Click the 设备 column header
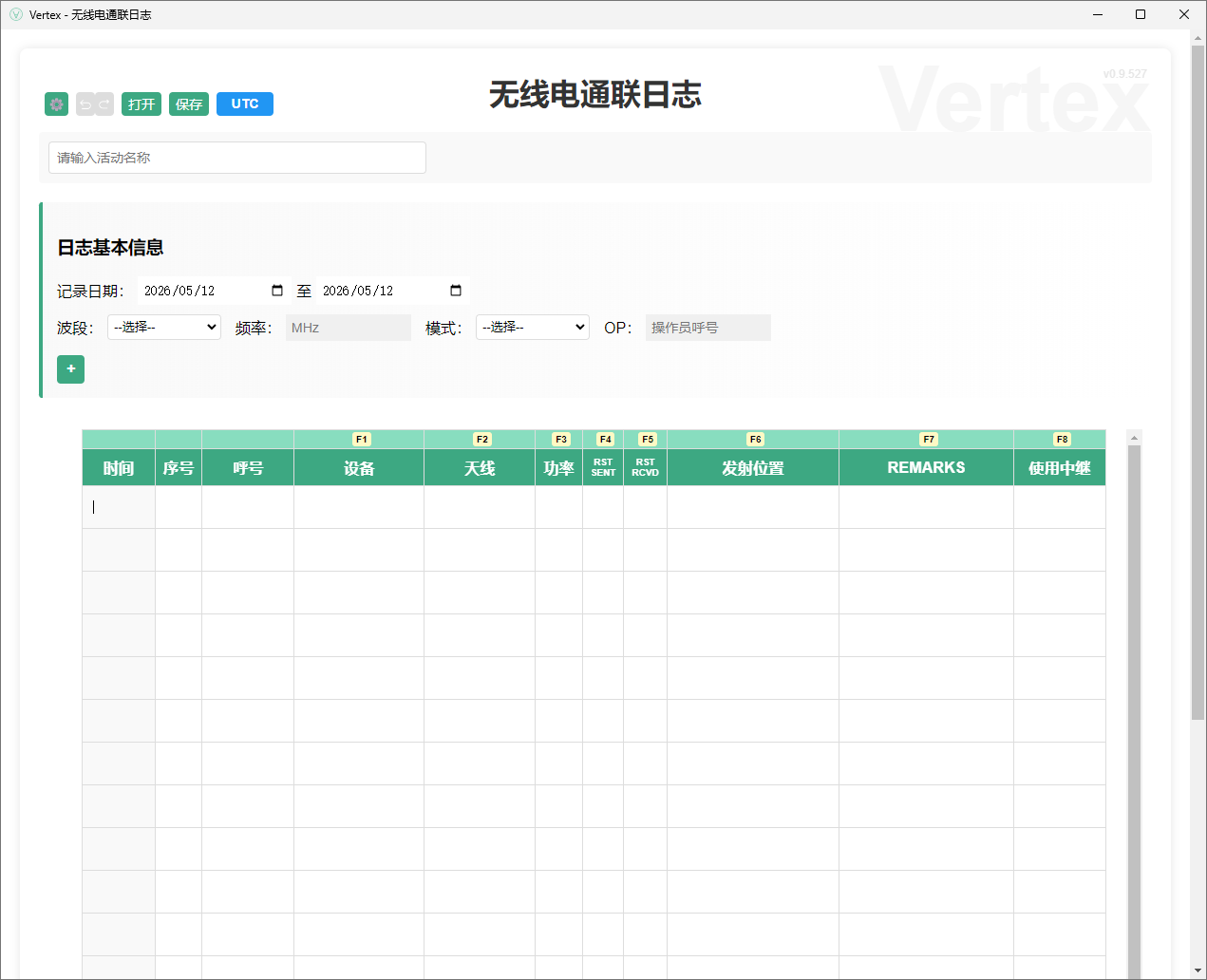 coord(359,468)
